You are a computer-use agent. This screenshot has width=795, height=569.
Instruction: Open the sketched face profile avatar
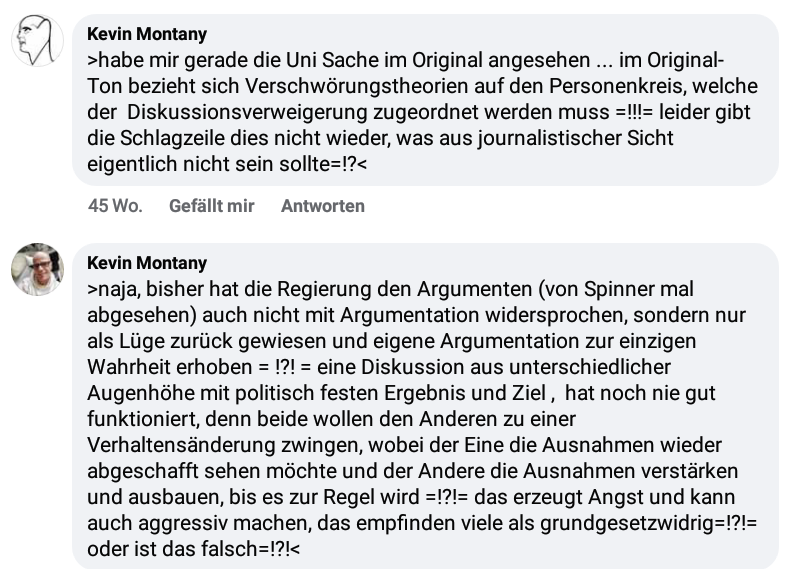click(x=38, y=41)
